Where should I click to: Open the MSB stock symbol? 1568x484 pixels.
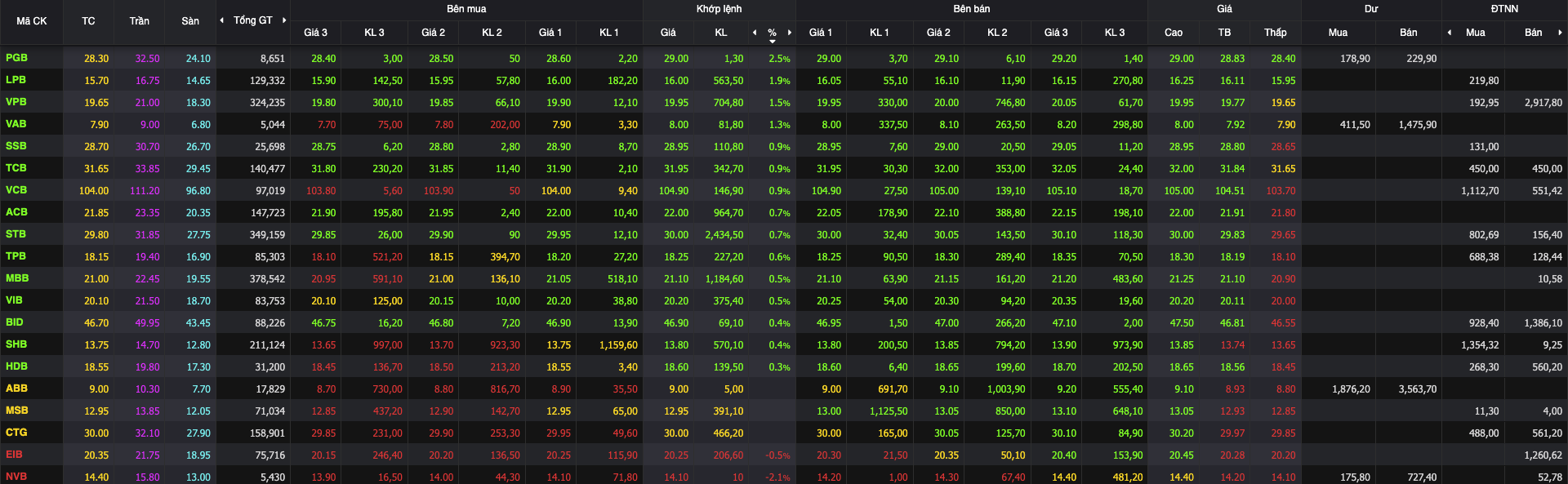(x=16, y=411)
